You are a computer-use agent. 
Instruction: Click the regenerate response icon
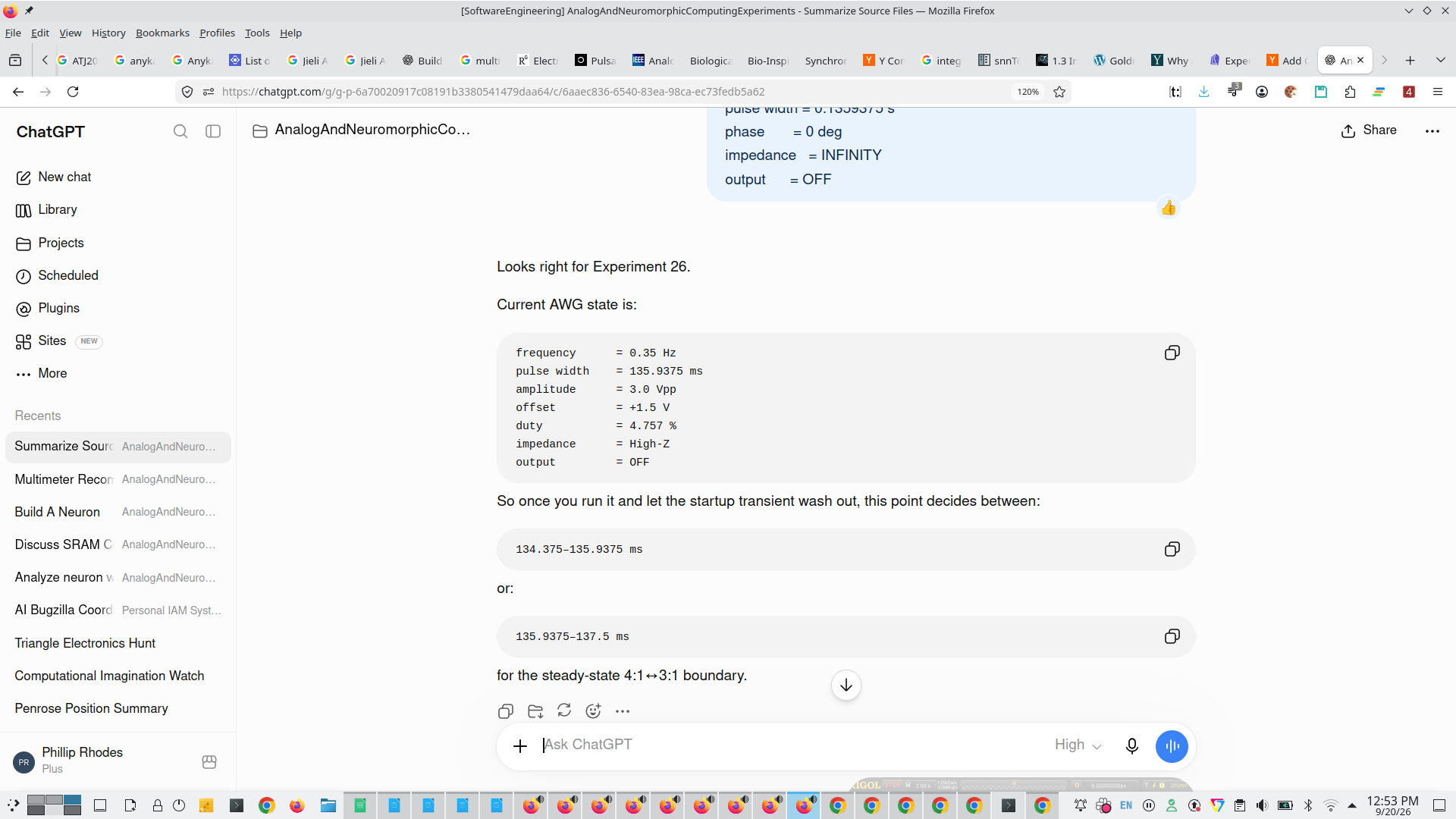(x=564, y=711)
